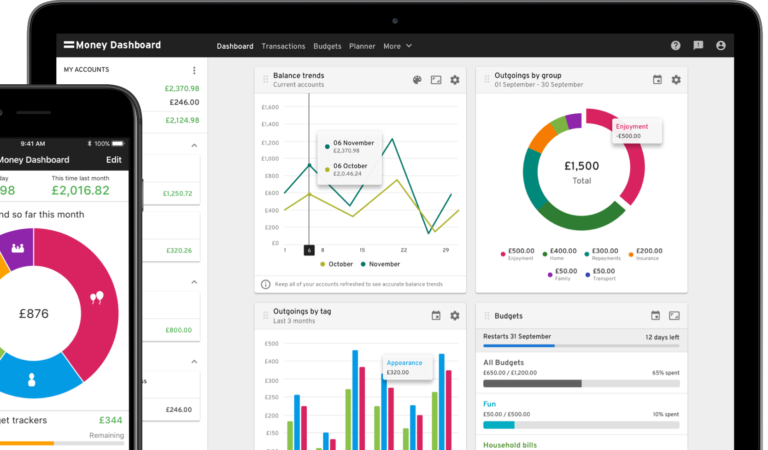Toggle the £50.00 Transport legend entry
This screenshot has height=450, width=768.
click(600, 274)
